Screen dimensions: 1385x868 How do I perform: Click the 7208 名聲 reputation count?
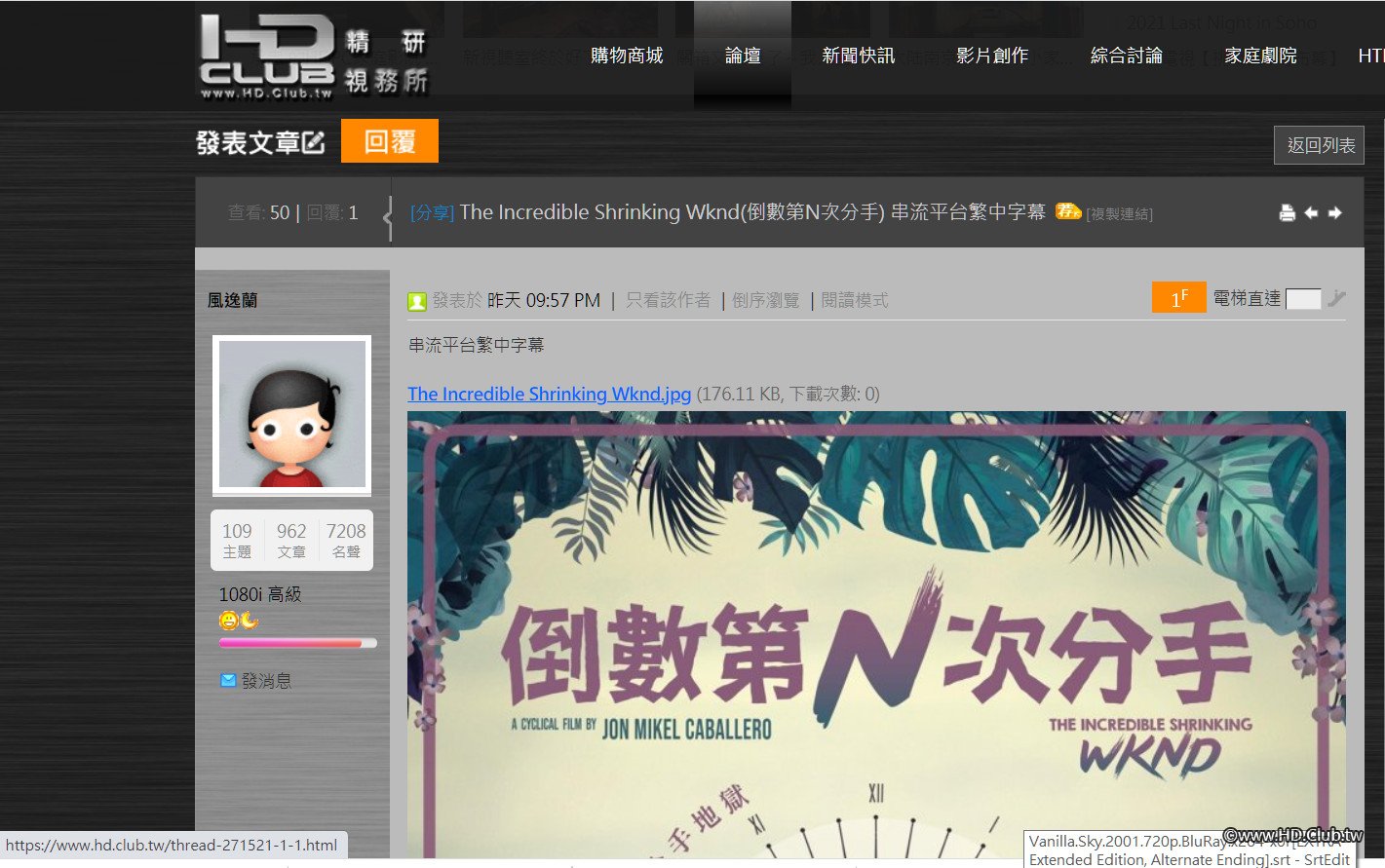point(346,540)
